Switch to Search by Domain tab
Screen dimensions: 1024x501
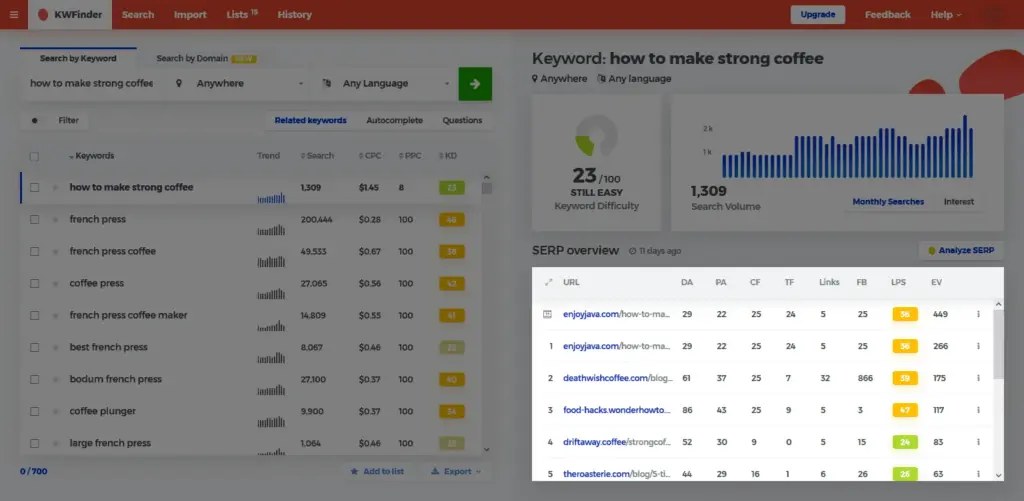pos(206,58)
